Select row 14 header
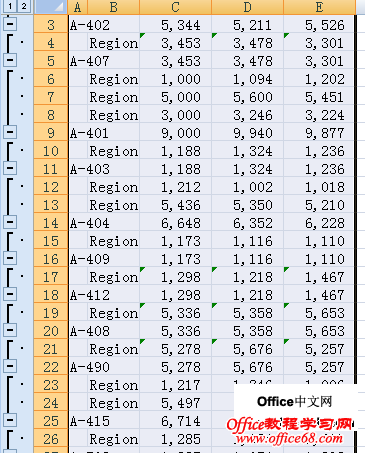The image size is (365, 453). pyautogui.click(x=51, y=223)
